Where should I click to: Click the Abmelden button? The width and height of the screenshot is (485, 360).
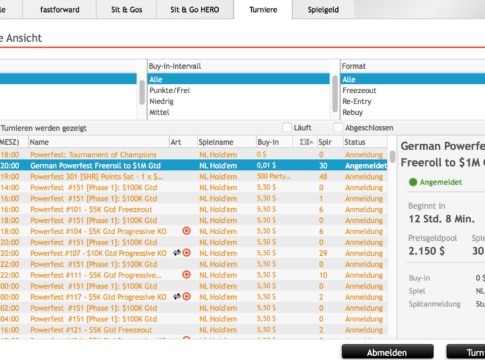point(387,352)
